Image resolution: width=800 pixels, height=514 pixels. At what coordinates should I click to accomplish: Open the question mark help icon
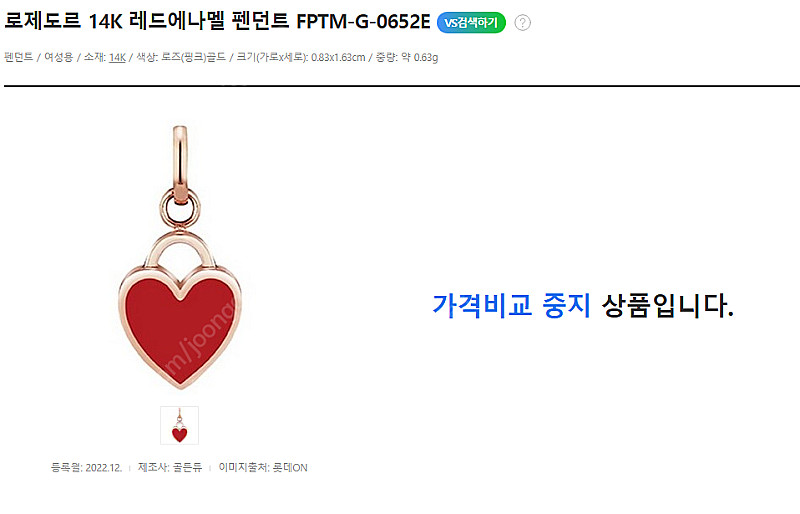[522, 23]
